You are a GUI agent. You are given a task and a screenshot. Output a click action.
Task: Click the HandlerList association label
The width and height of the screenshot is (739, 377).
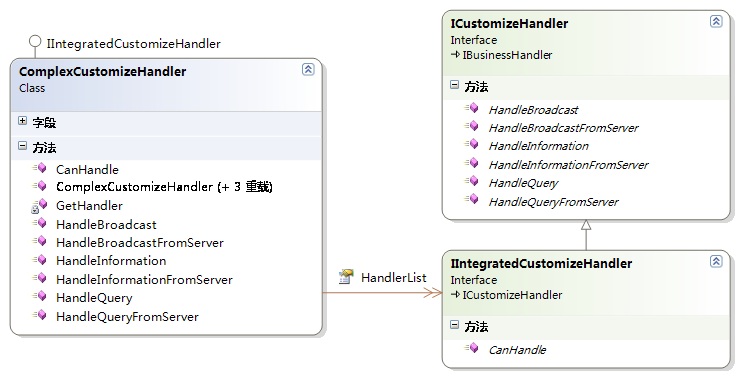click(x=394, y=278)
